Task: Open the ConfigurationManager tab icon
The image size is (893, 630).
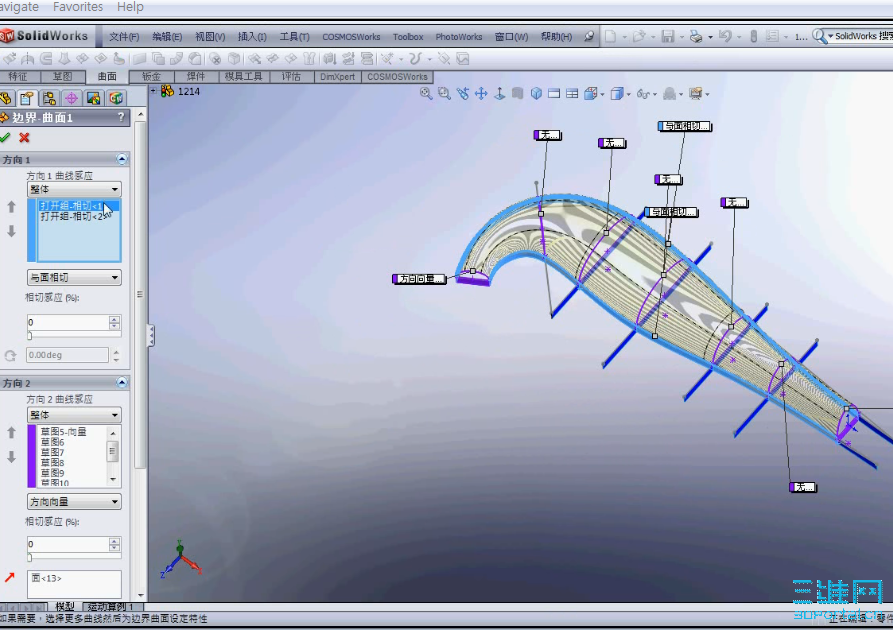Action: pos(49,98)
